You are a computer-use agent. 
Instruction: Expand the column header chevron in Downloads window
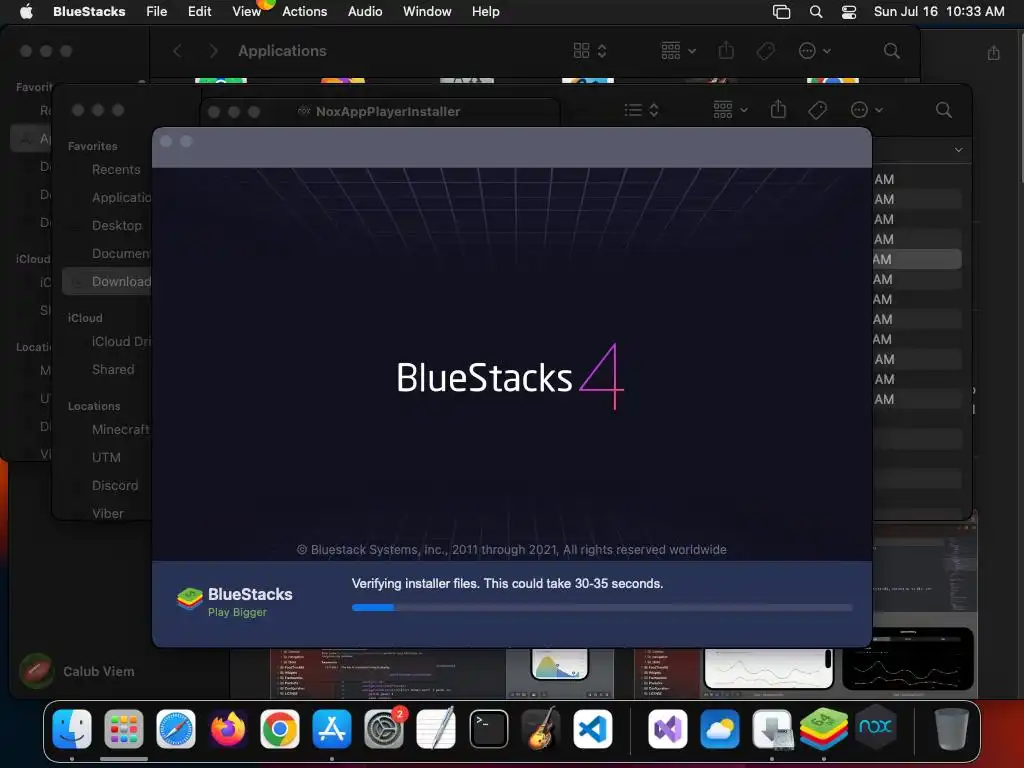click(958, 150)
